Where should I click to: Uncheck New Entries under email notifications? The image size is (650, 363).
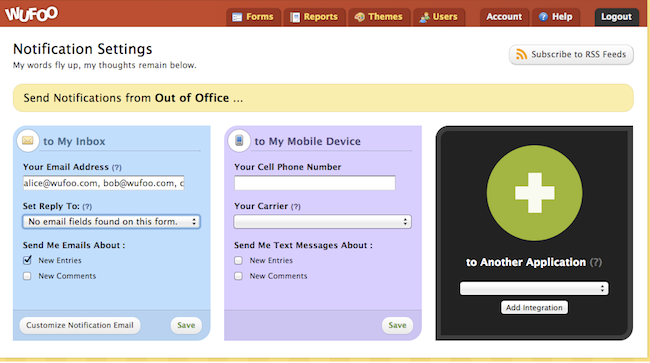tap(27, 260)
